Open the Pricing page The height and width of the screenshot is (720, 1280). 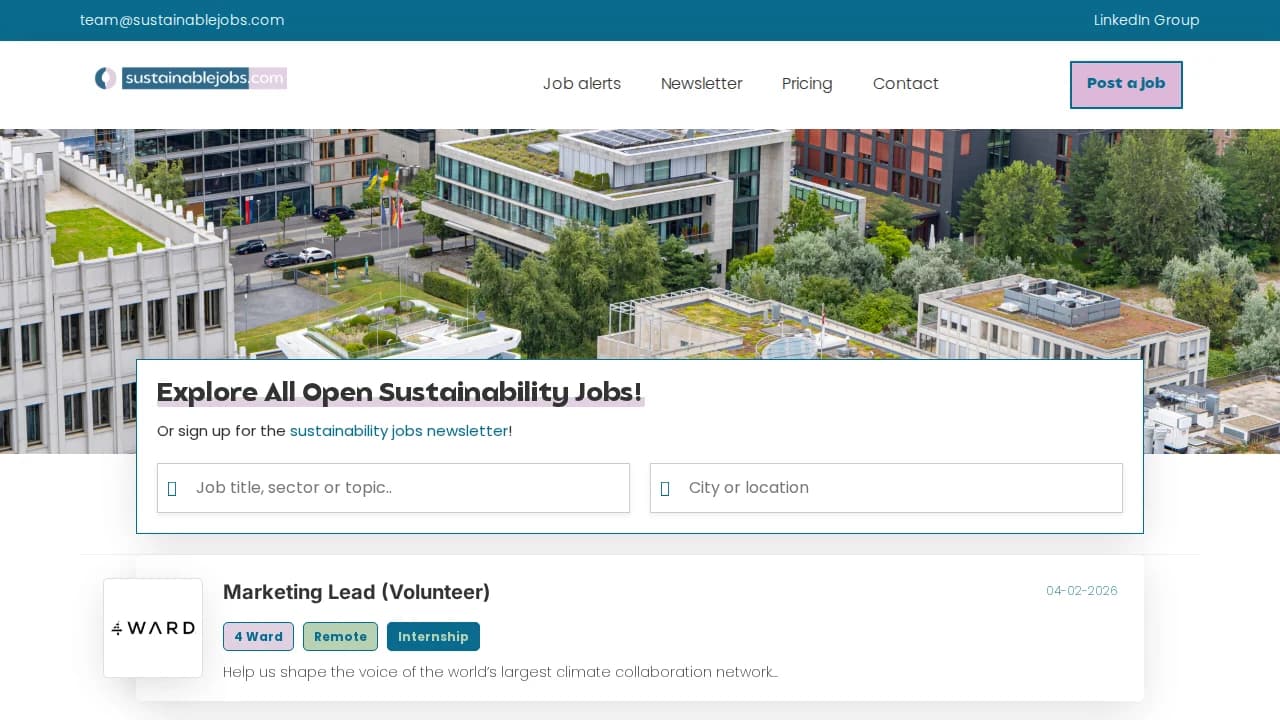(x=807, y=84)
